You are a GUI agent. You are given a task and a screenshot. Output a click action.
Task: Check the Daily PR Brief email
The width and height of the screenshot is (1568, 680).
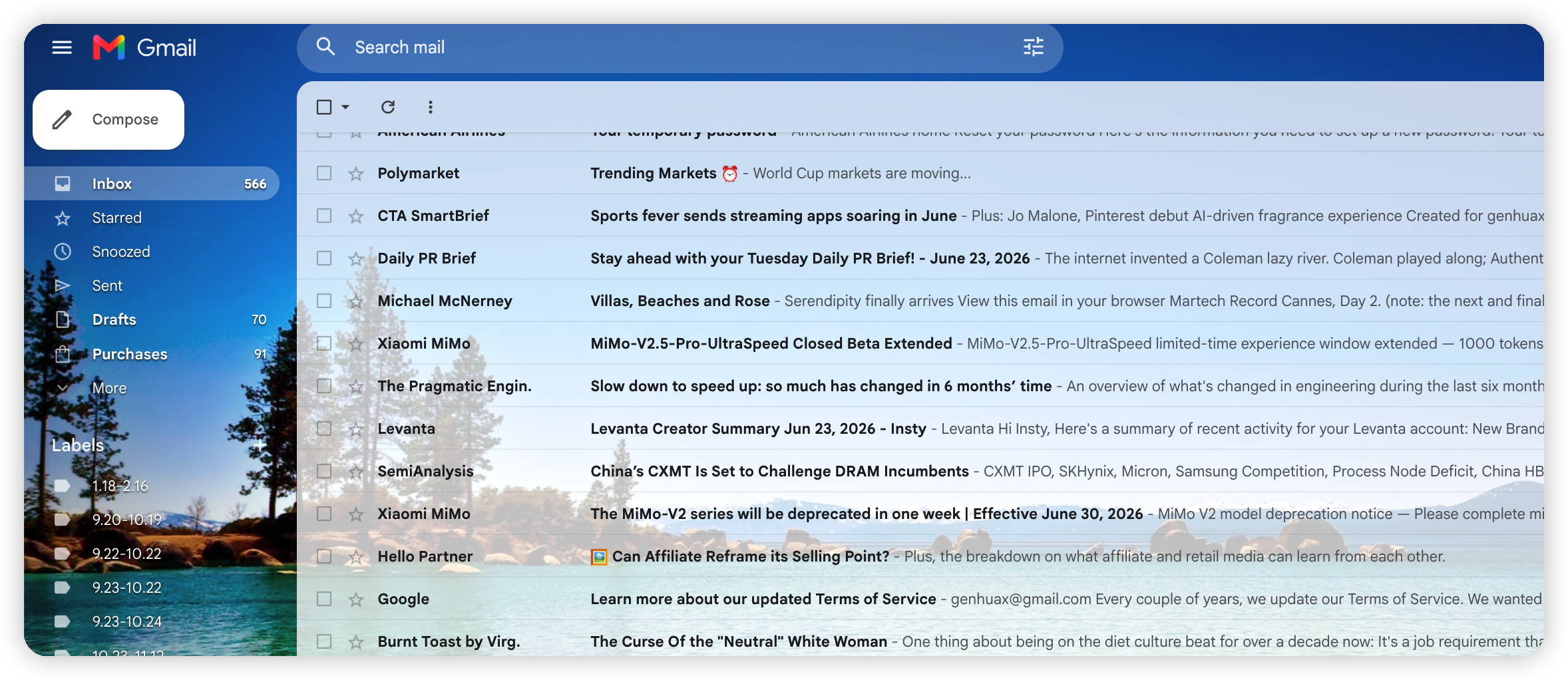click(324, 258)
